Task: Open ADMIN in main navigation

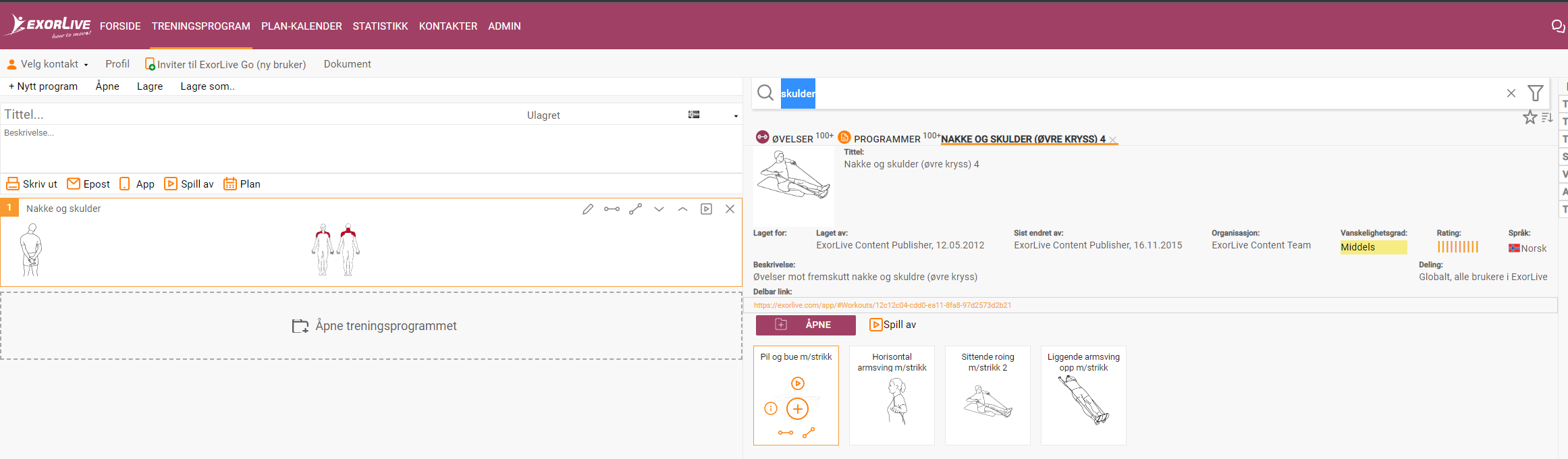Action: point(504,26)
